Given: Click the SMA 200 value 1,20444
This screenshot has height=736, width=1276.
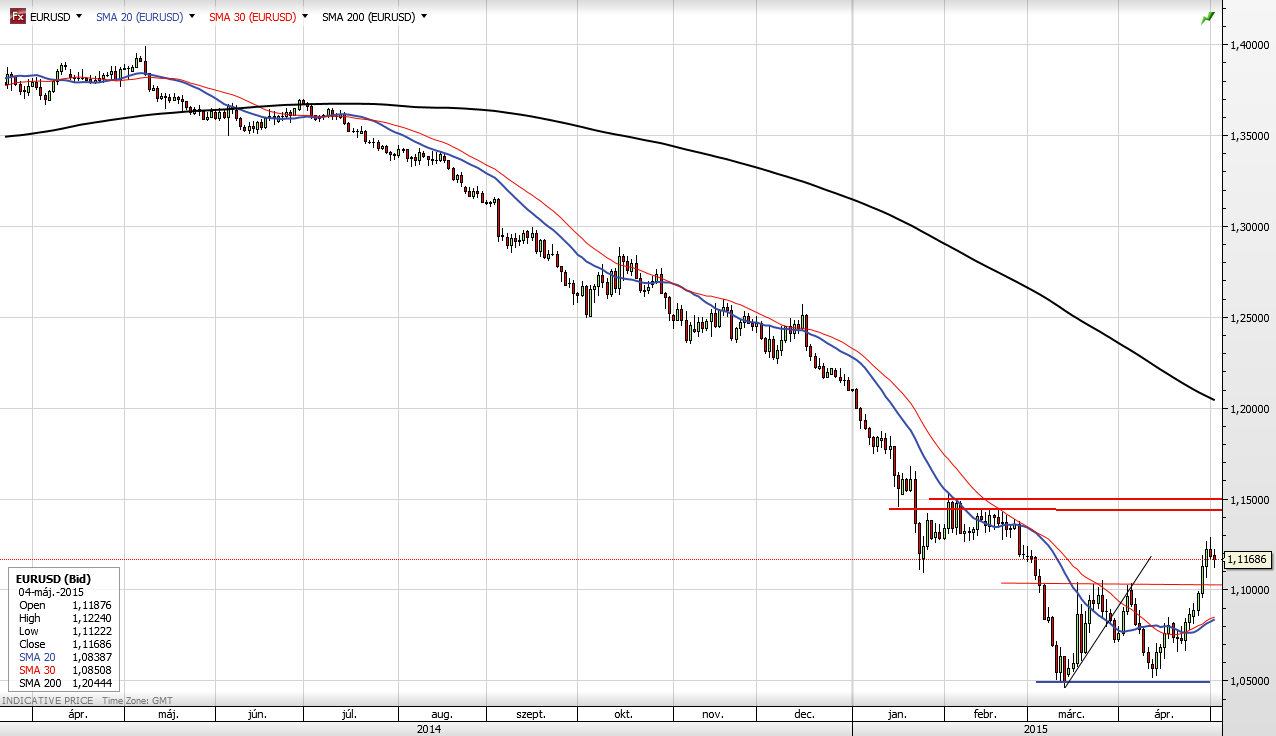Looking at the screenshot, I should tap(91, 683).
